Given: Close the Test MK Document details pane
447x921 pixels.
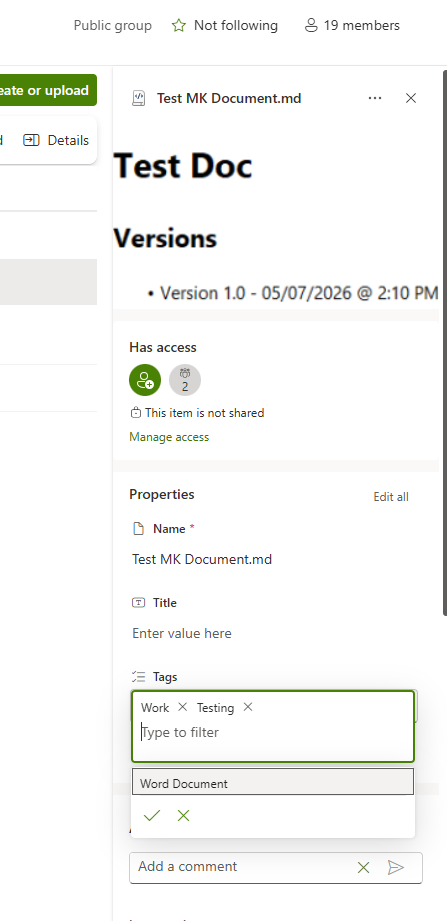Looking at the screenshot, I should [x=411, y=98].
